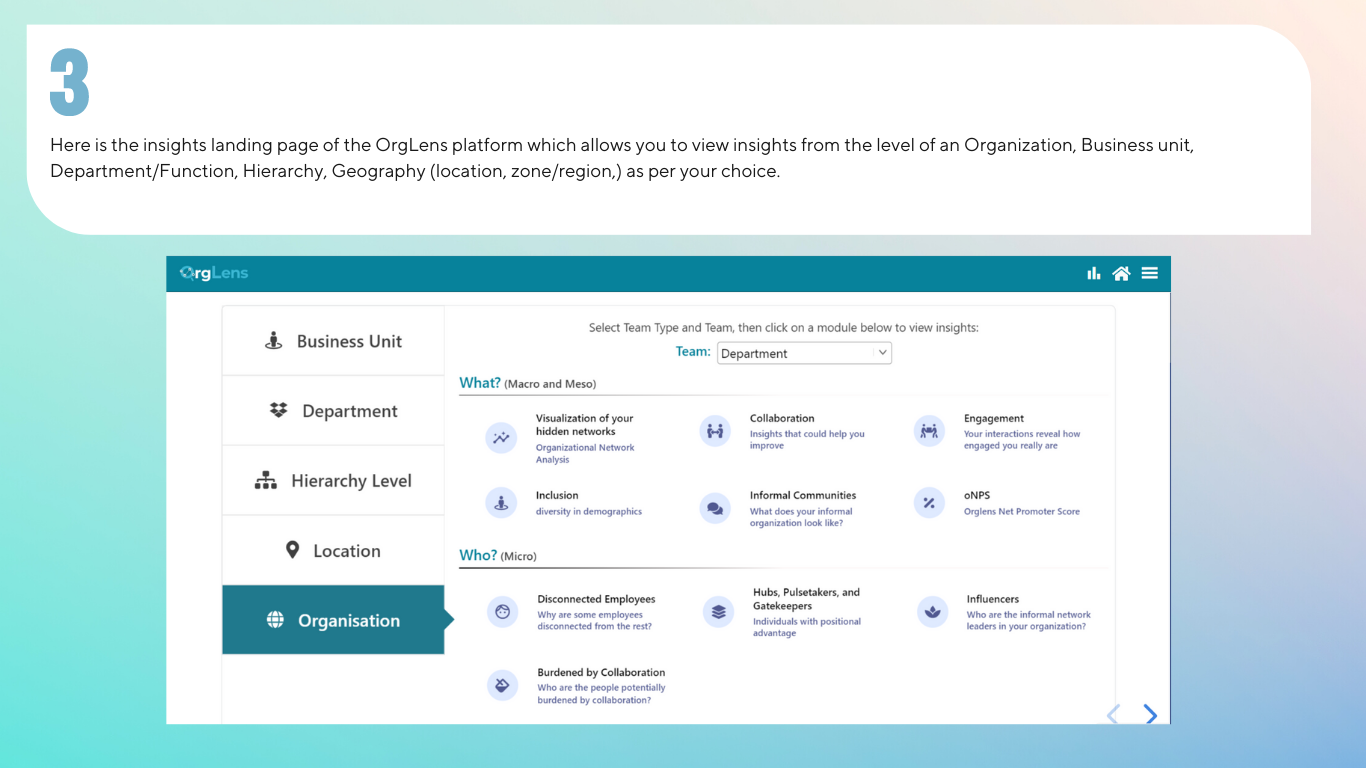Click the Inclusion module icon
The image size is (1366, 768).
501,503
